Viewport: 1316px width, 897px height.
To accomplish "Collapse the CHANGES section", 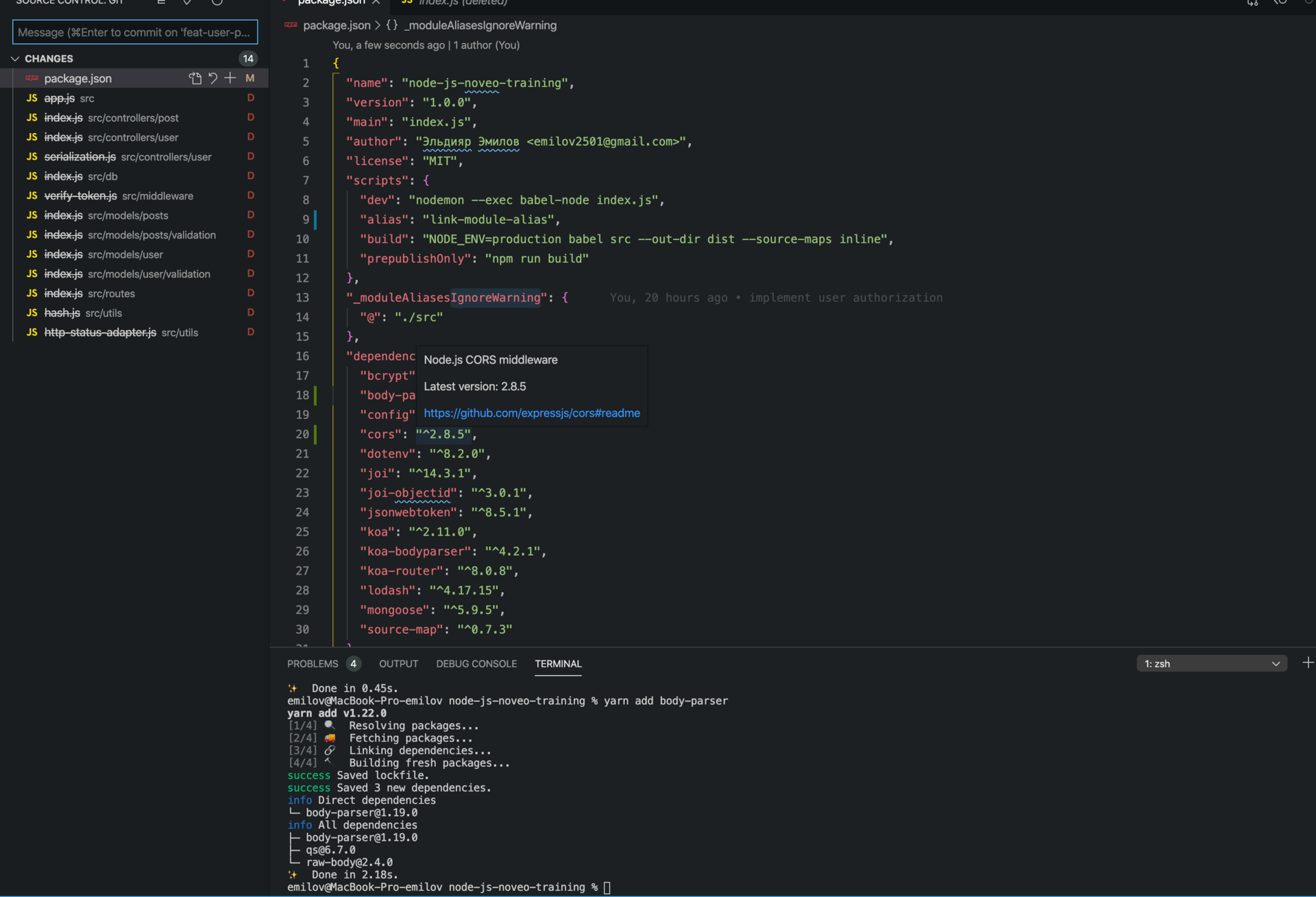I will (x=15, y=59).
